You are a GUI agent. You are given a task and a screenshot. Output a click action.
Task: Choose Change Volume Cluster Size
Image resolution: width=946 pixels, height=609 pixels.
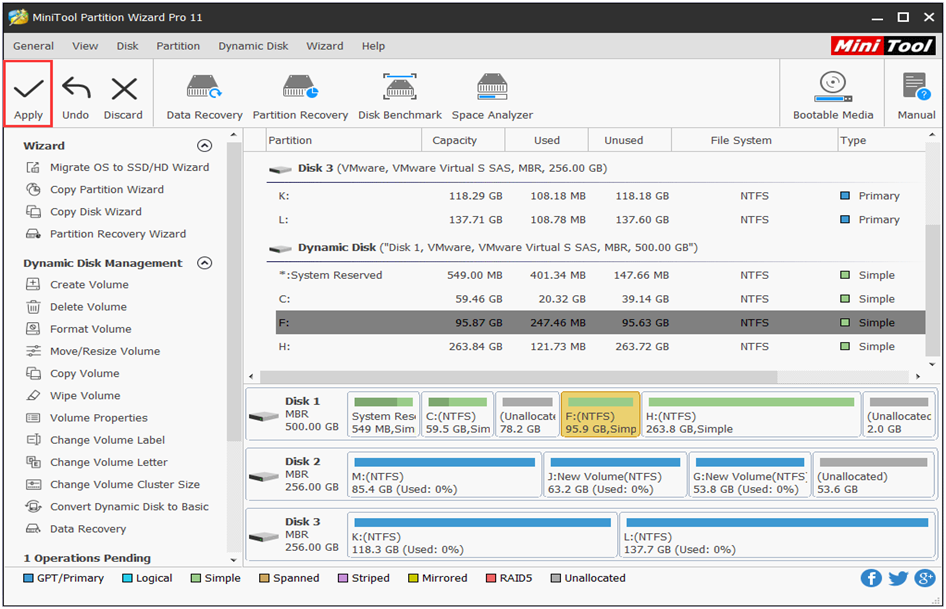point(113,485)
